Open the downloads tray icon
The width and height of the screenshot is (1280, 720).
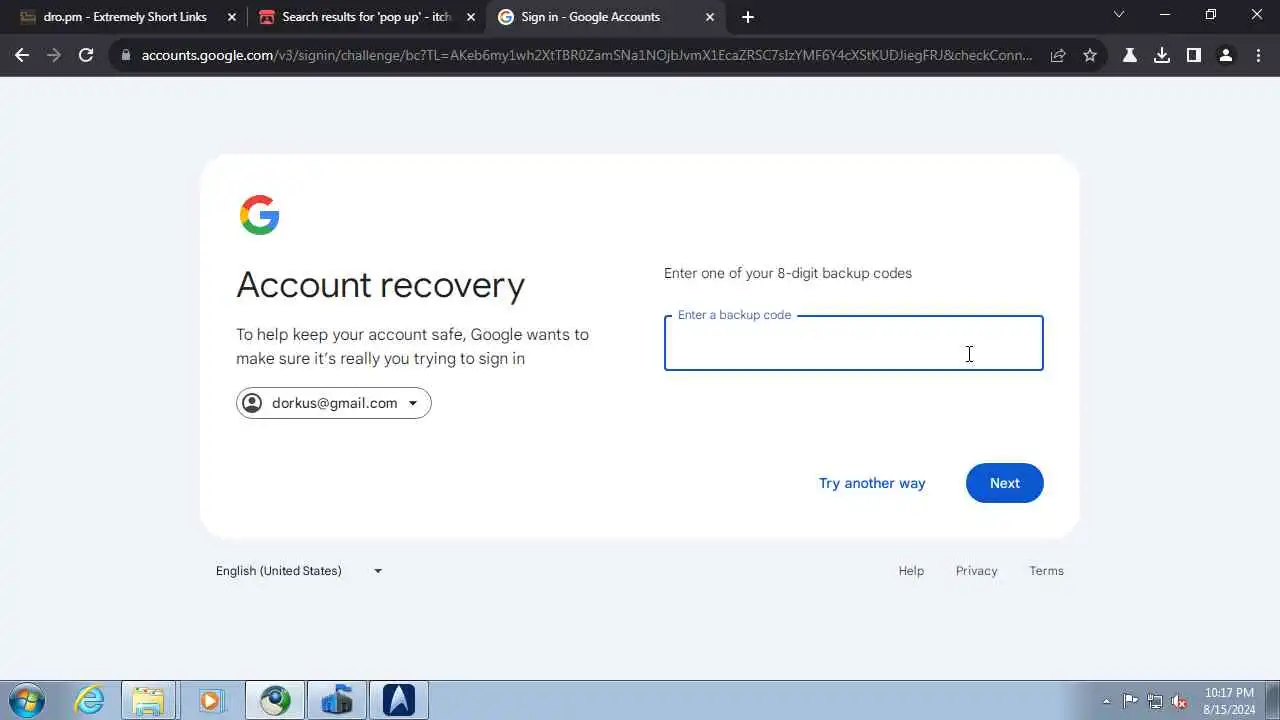(x=1162, y=56)
